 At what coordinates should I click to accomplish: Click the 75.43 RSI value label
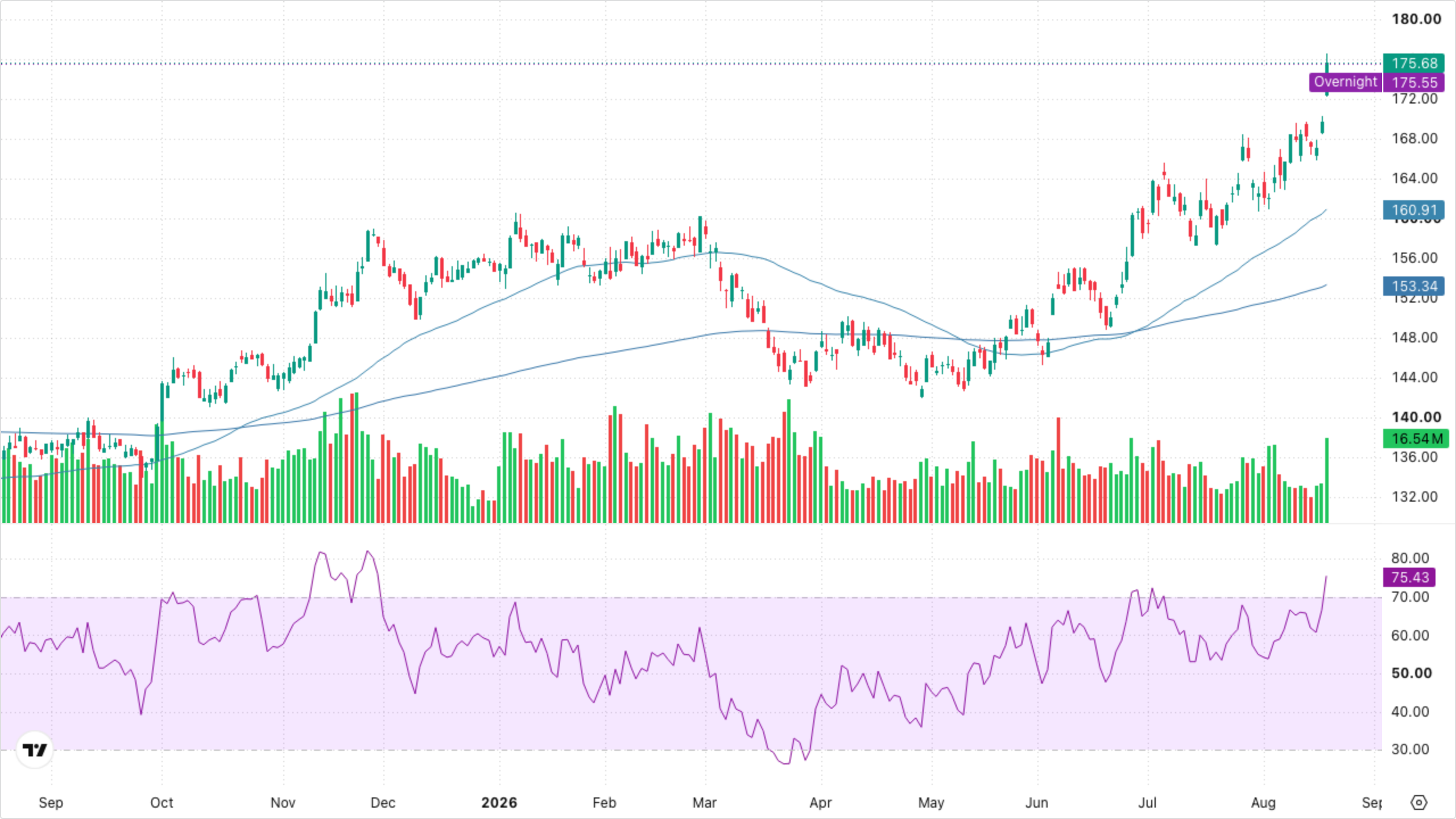pos(1409,577)
